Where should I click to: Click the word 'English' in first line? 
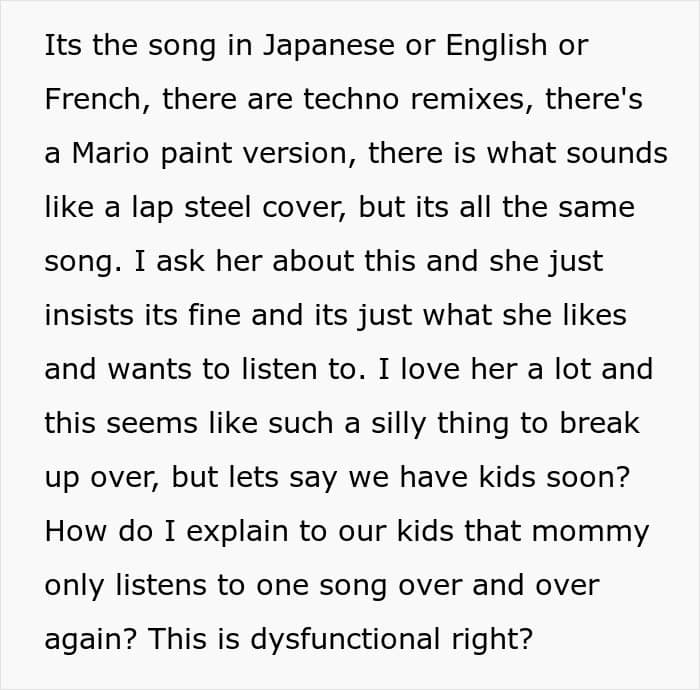496,46
